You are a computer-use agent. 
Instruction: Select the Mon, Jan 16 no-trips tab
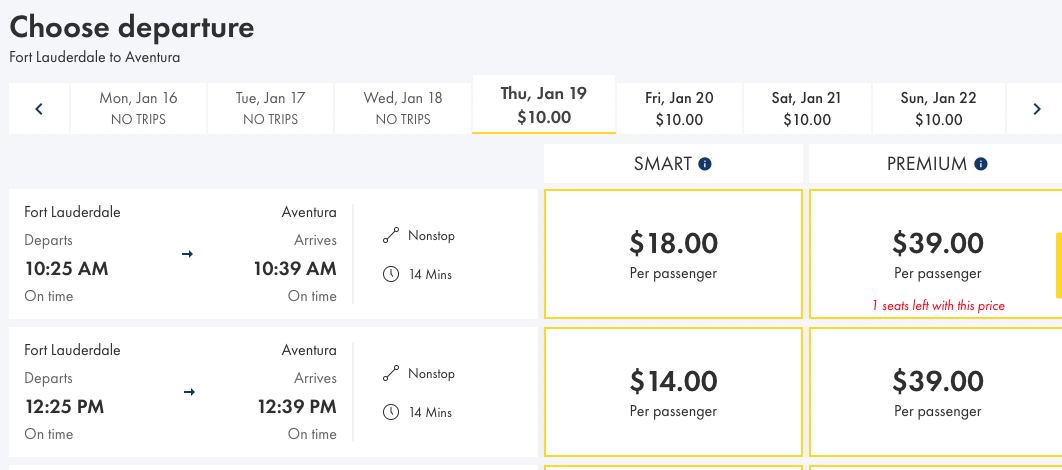pyautogui.click(x=138, y=108)
